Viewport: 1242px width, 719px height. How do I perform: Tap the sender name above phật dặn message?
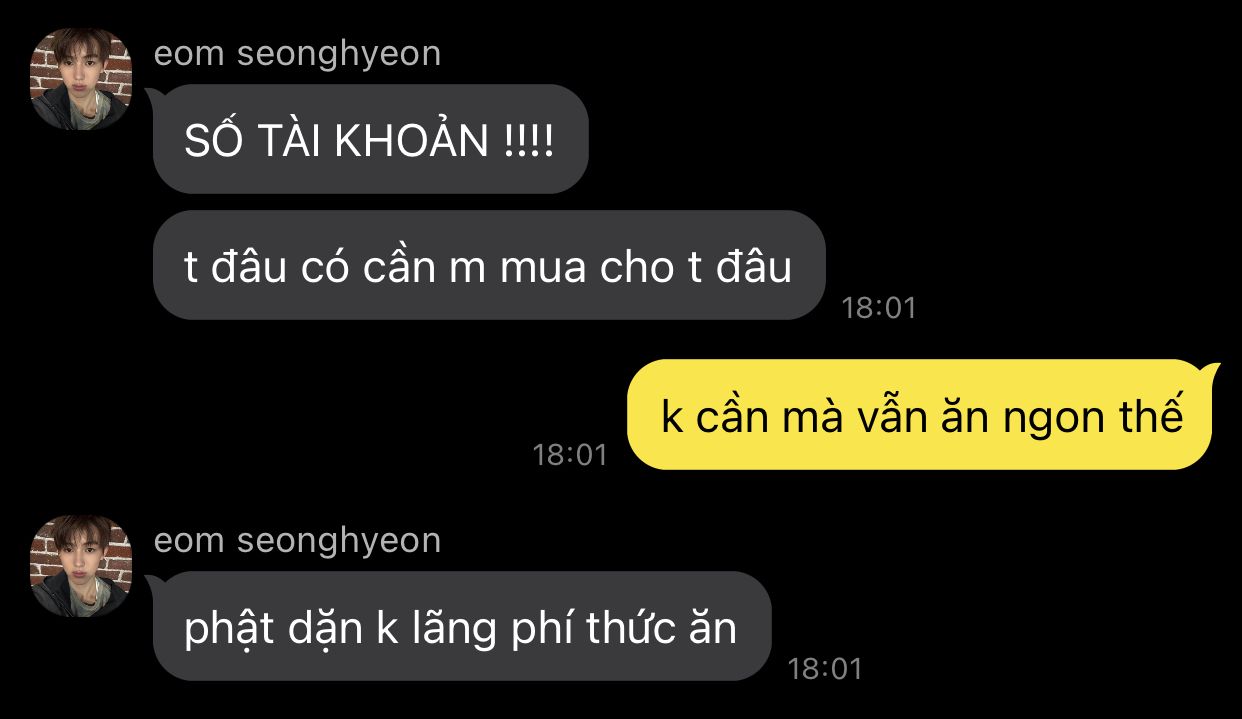297,540
